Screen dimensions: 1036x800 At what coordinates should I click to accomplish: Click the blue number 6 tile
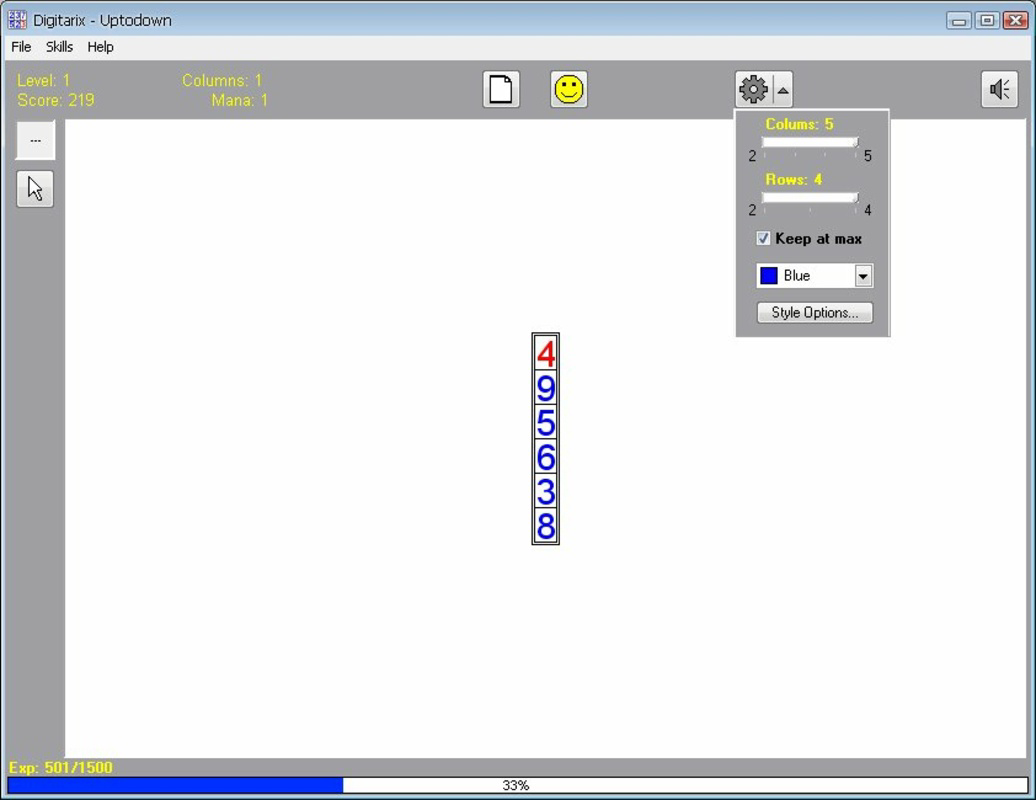click(x=546, y=456)
